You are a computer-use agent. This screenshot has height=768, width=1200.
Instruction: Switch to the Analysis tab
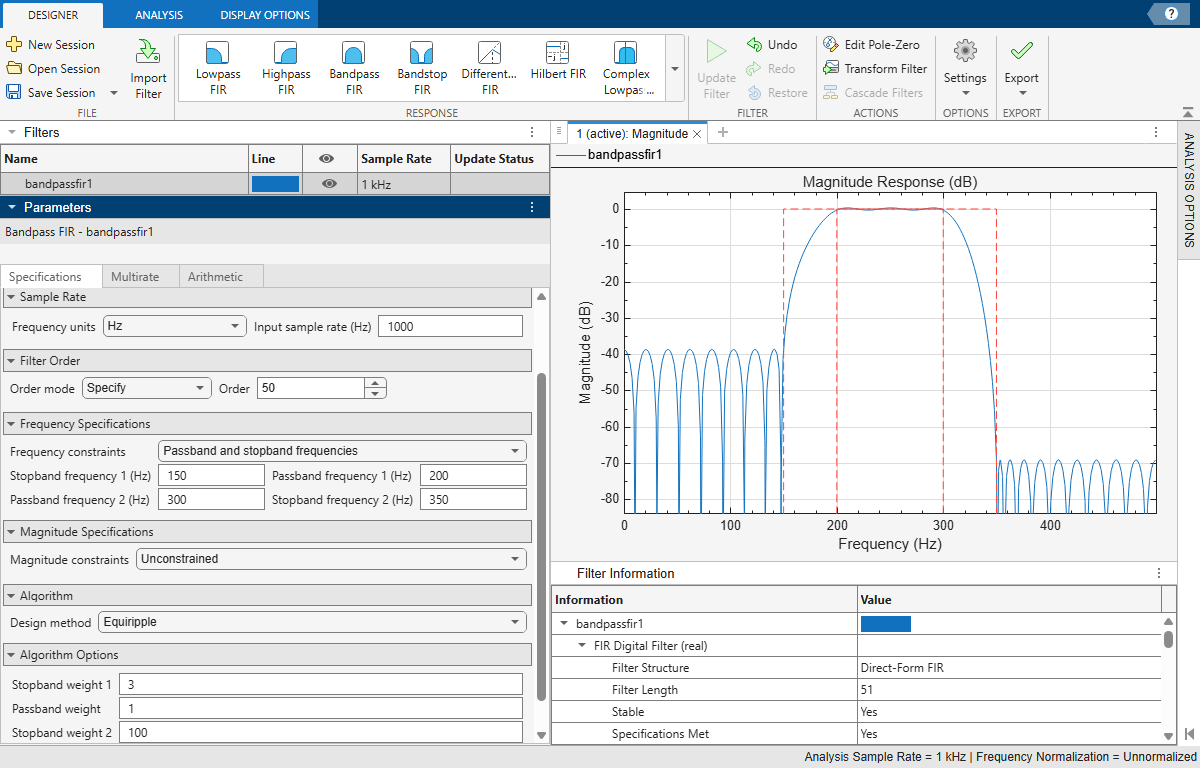point(159,15)
